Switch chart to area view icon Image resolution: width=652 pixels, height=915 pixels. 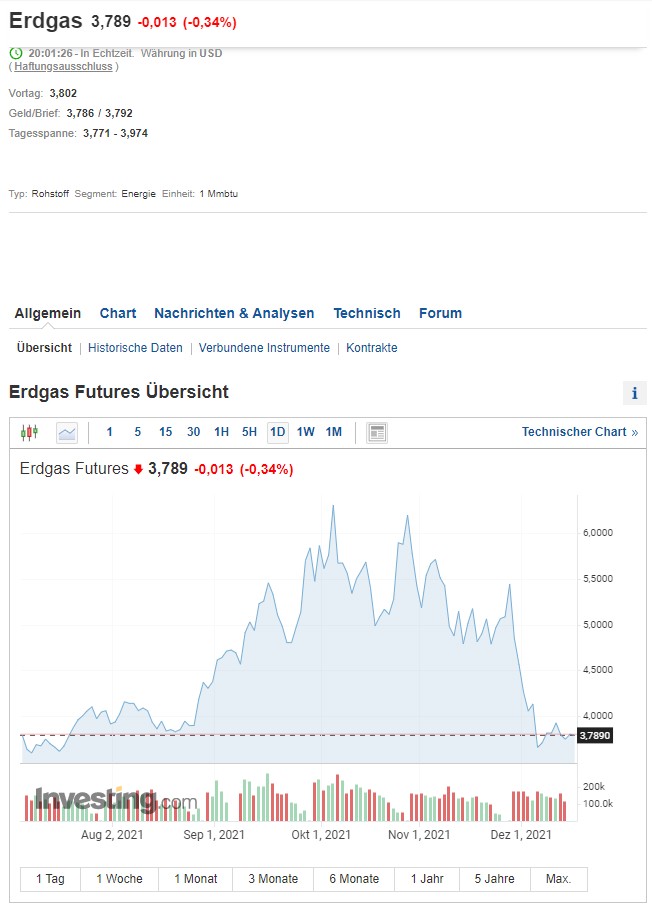point(67,432)
